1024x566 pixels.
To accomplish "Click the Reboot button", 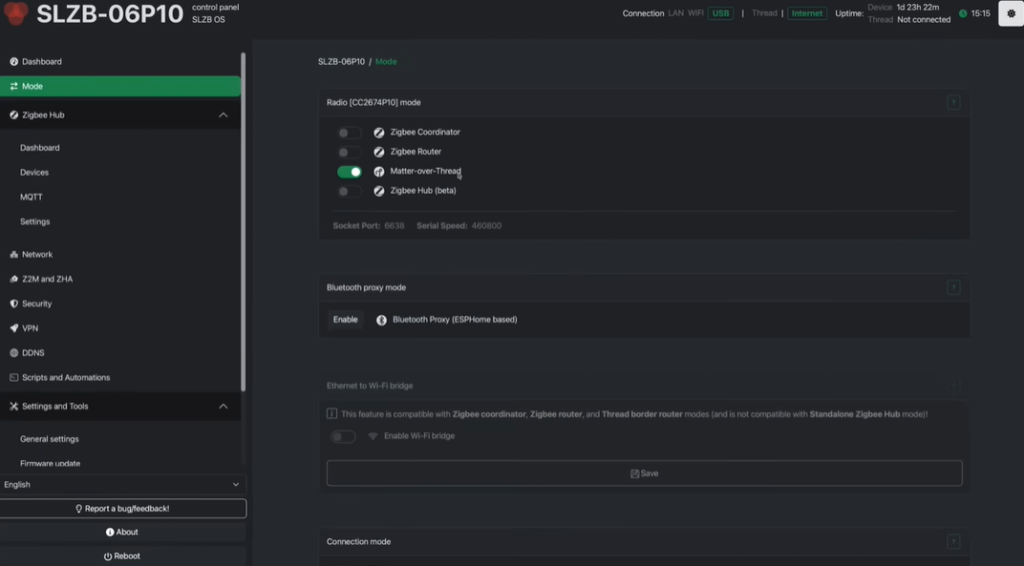I will tap(122, 556).
